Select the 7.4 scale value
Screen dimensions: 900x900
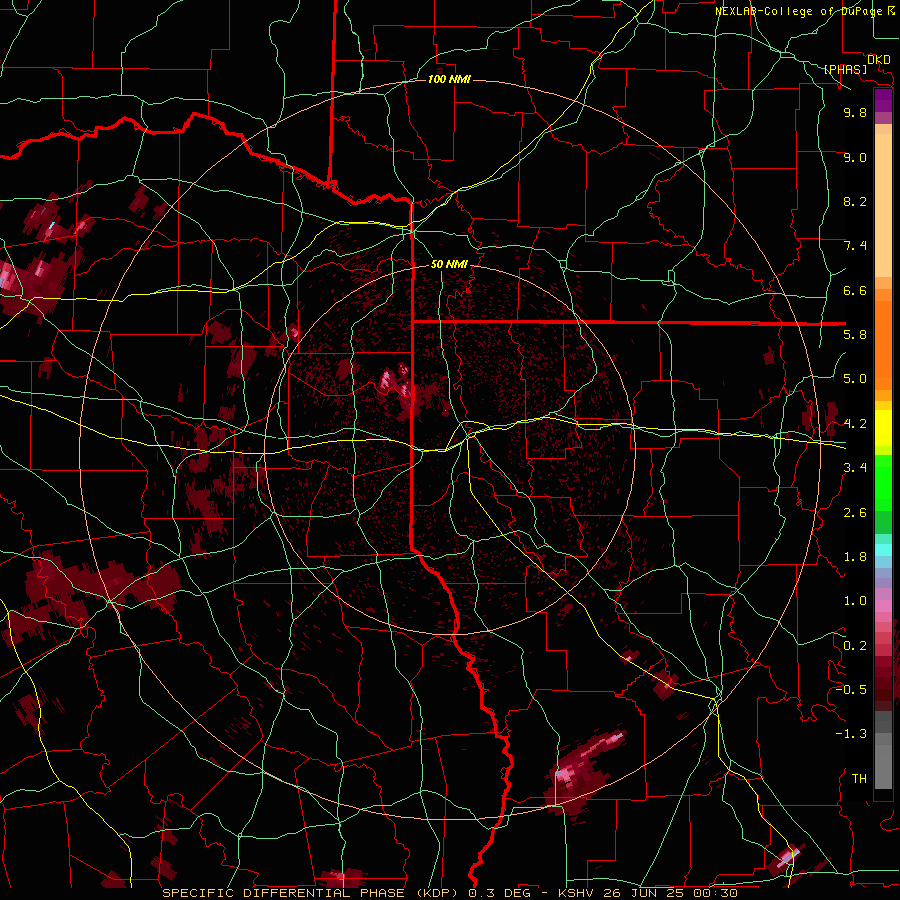click(x=855, y=246)
